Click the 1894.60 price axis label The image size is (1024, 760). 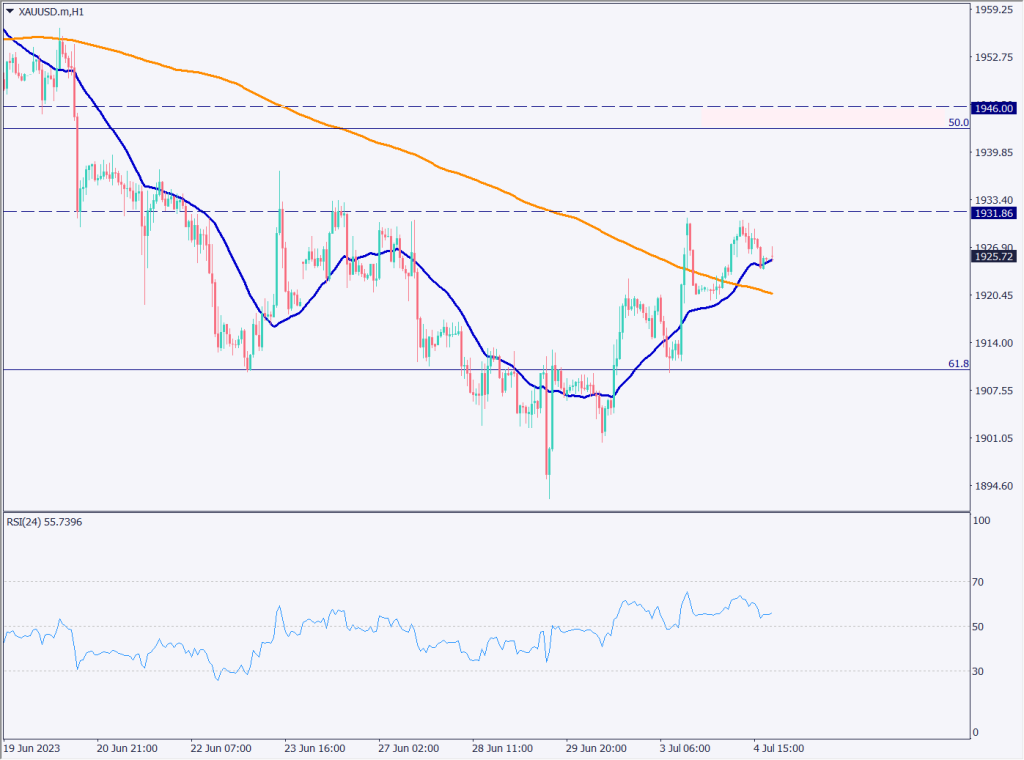click(x=995, y=486)
